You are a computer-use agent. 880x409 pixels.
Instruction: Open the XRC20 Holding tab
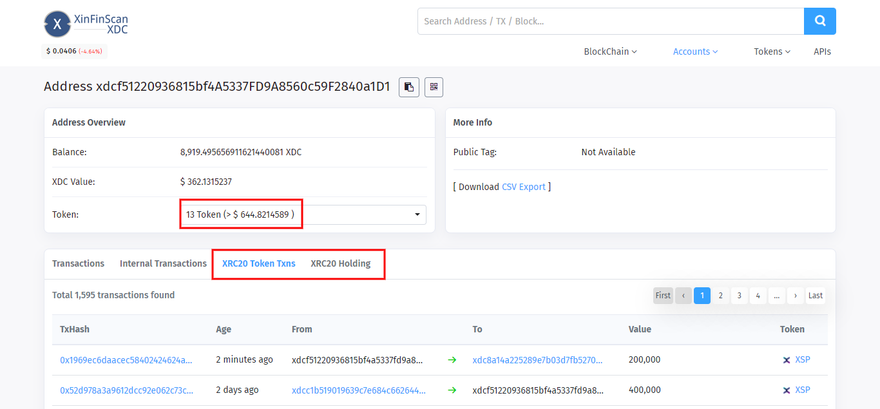click(x=340, y=264)
